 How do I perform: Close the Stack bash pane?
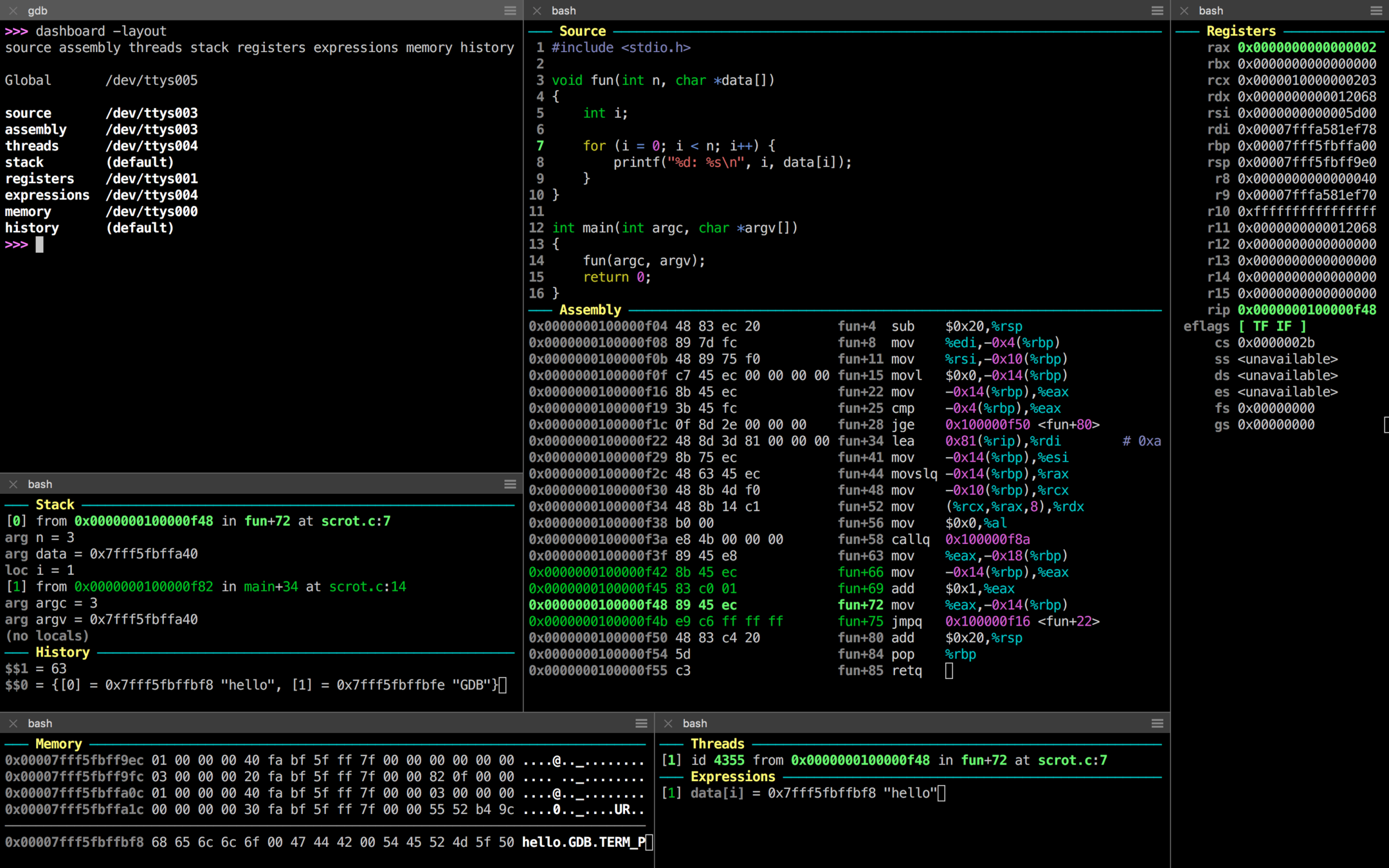[x=13, y=484]
